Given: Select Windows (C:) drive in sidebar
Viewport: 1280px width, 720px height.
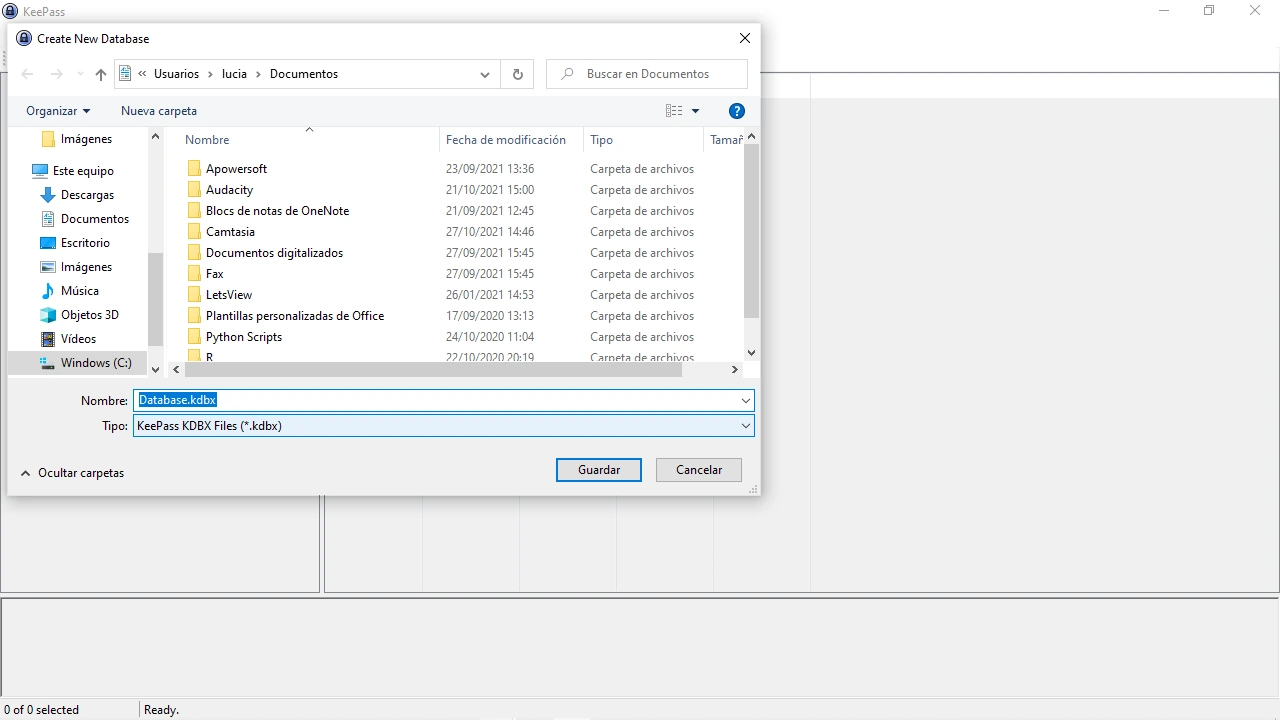Looking at the screenshot, I should point(96,363).
